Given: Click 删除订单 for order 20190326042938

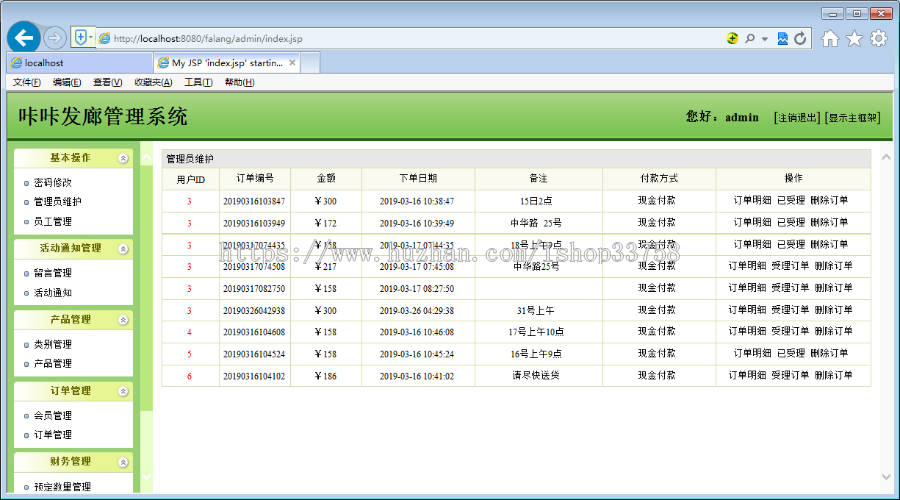Looking at the screenshot, I should pyautogui.click(x=833, y=310).
